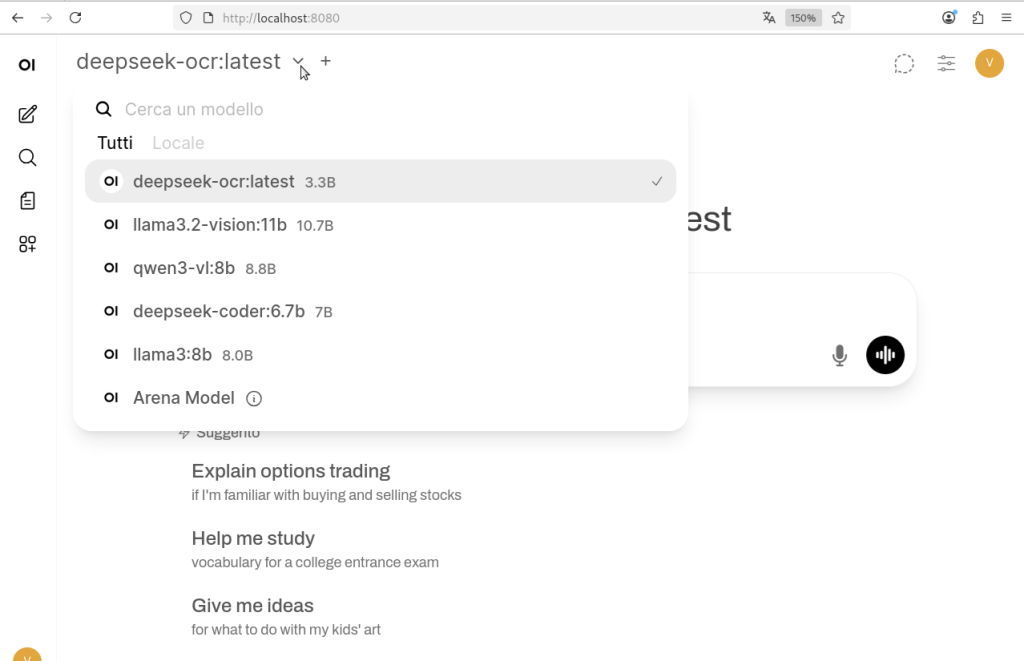The height and width of the screenshot is (661, 1024).
Task: Add another model with plus button
Action: click(x=326, y=62)
